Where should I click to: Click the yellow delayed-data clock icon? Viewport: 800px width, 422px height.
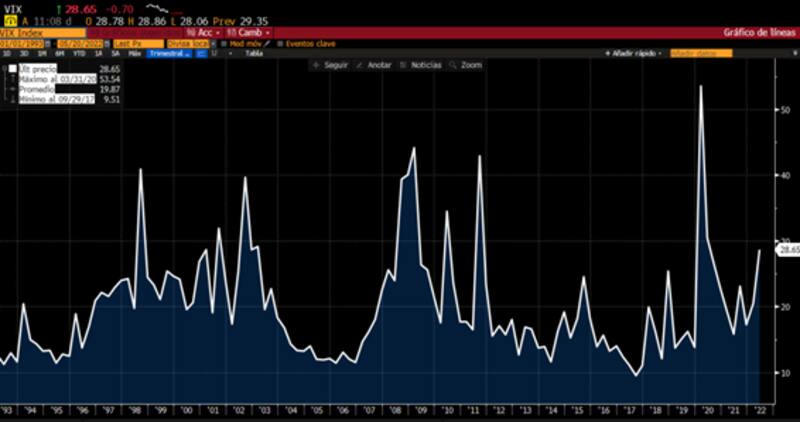pyautogui.click(x=9, y=19)
